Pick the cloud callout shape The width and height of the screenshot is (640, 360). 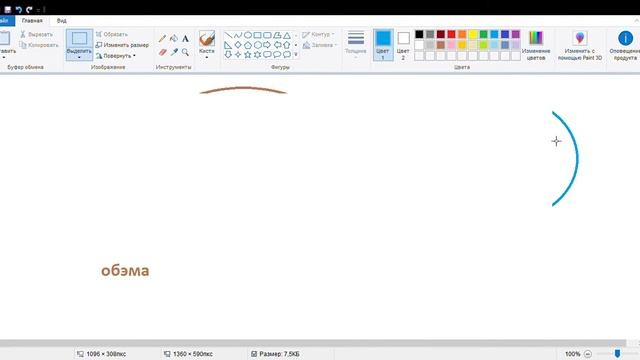[x=287, y=54]
